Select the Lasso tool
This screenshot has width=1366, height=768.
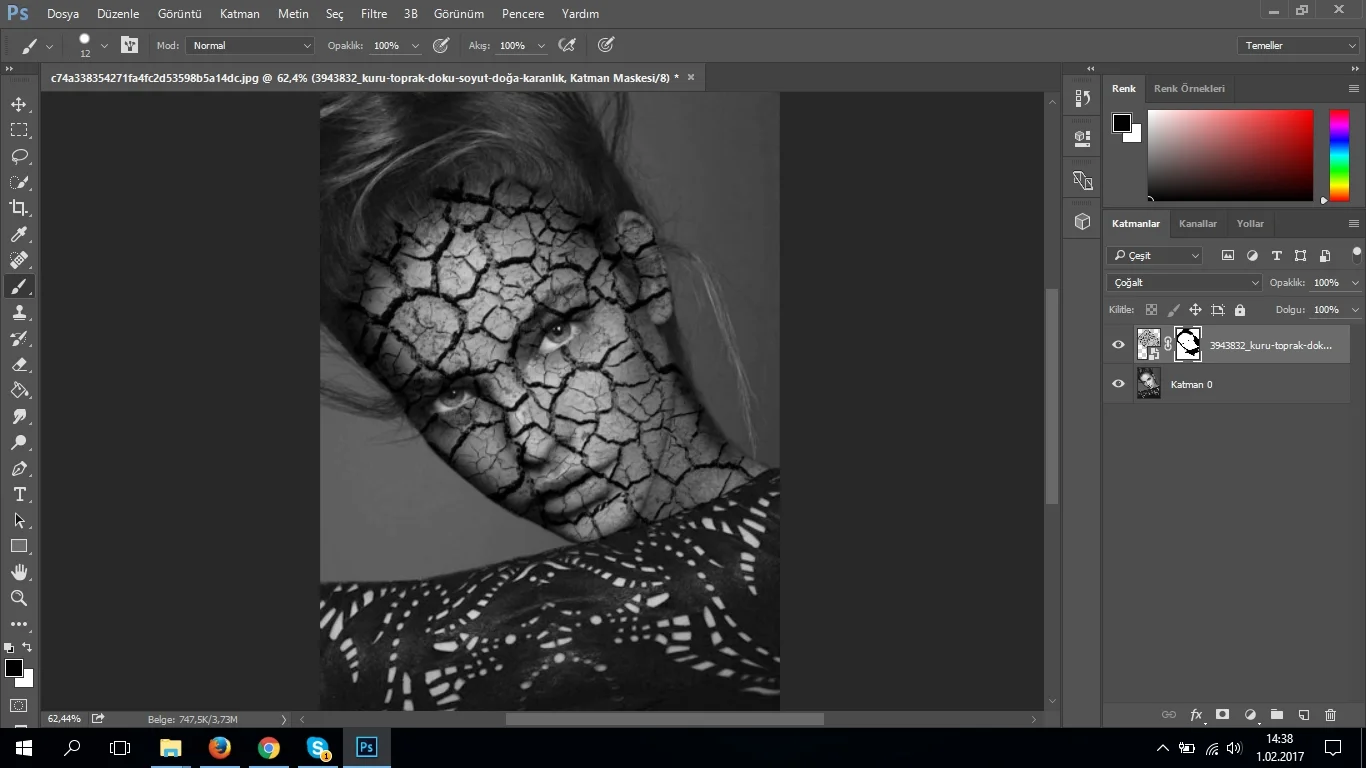coord(19,156)
